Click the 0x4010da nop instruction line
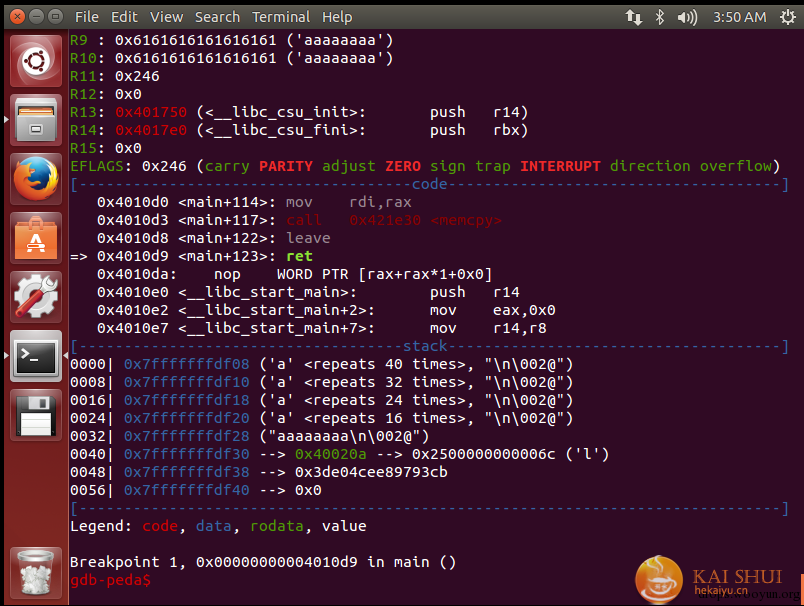Image resolution: width=804 pixels, height=606 pixels. [295, 274]
